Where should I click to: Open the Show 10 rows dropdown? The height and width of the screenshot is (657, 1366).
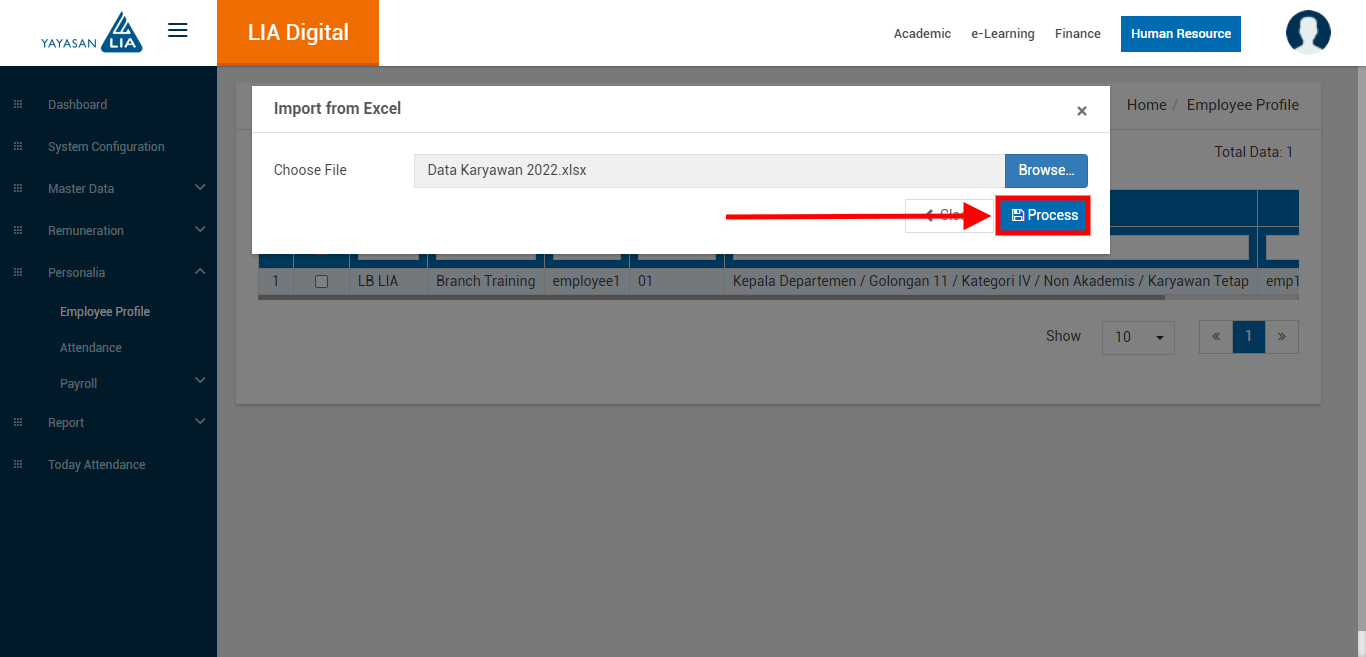click(x=1138, y=337)
